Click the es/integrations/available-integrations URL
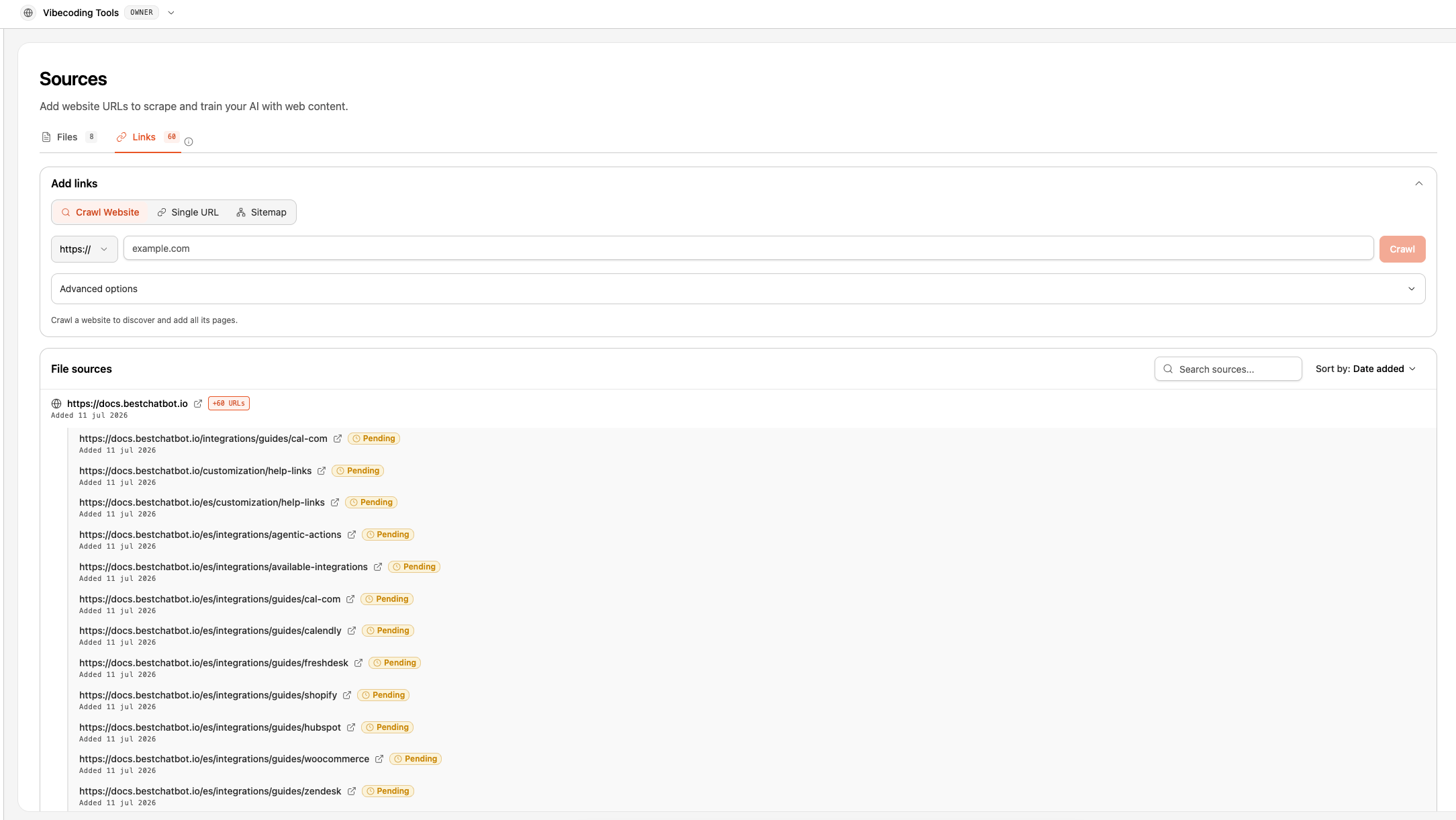The image size is (1456, 820). pos(224,567)
